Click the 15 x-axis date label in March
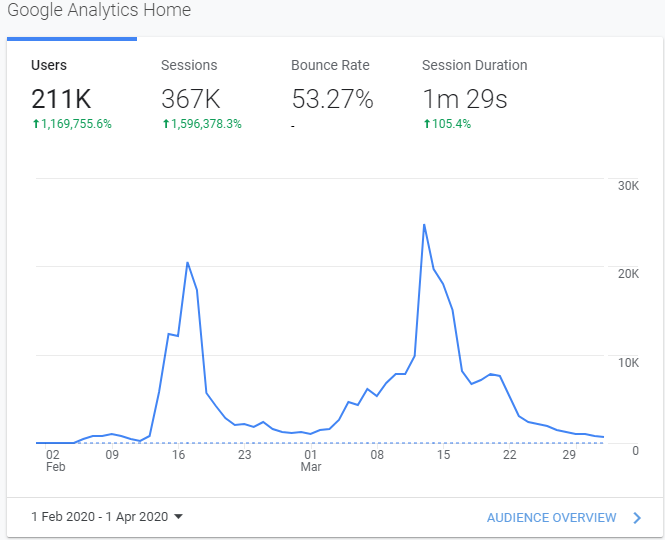Viewport: 665px width, 540px height. [443, 455]
